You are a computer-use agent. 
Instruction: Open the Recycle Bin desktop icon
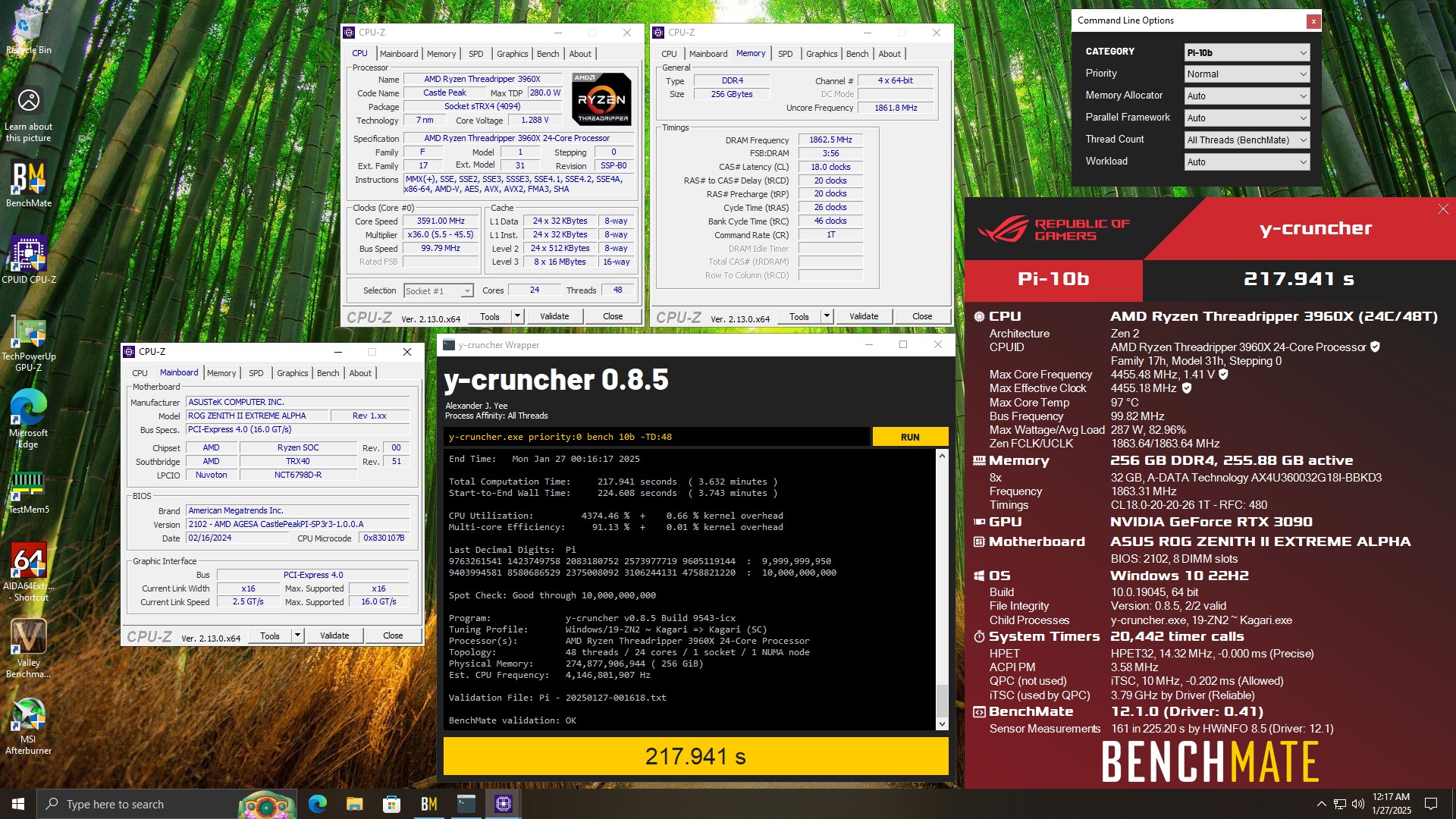click(x=29, y=30)
